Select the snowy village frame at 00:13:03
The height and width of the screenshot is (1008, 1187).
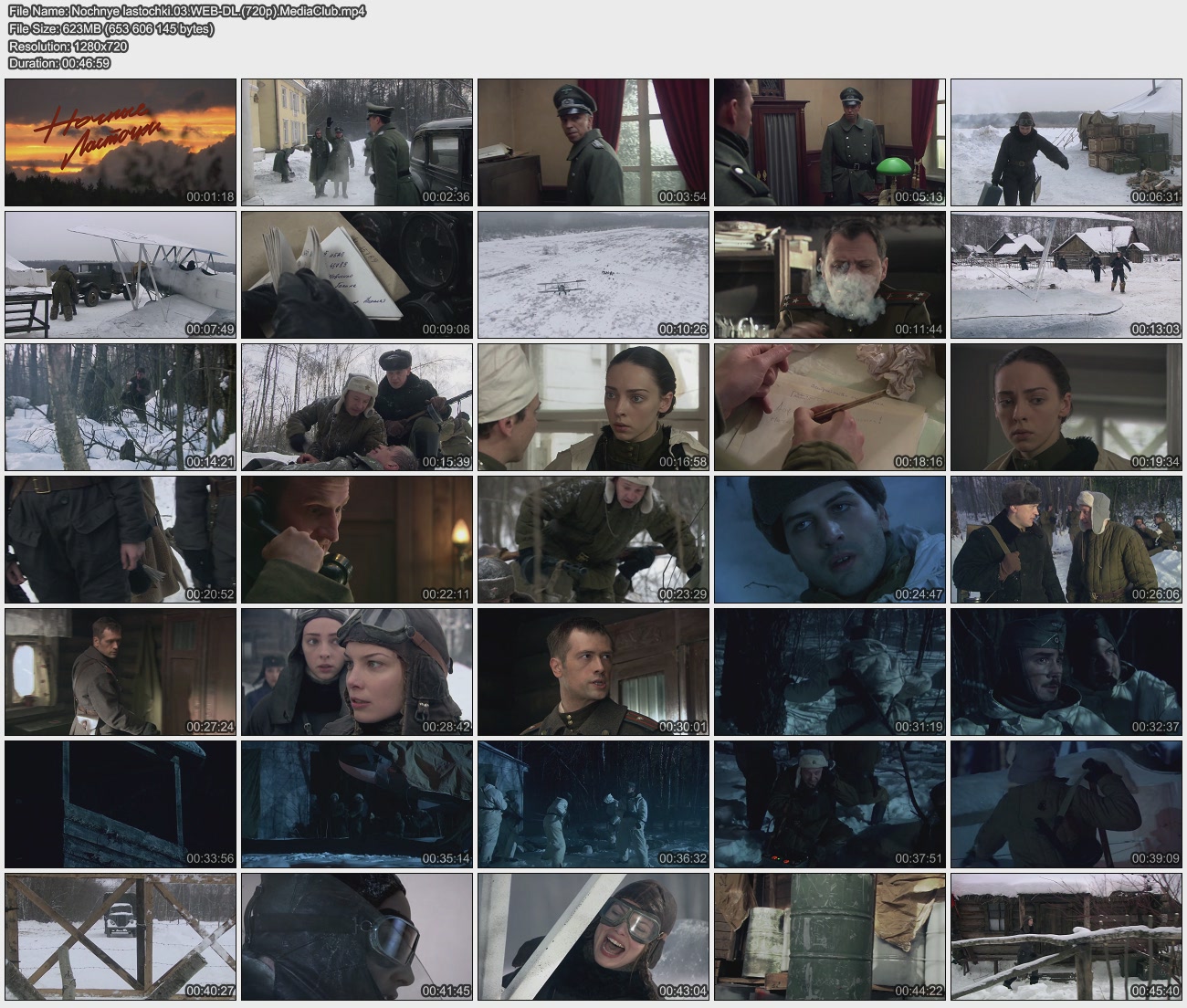(x=1066, y=275)
